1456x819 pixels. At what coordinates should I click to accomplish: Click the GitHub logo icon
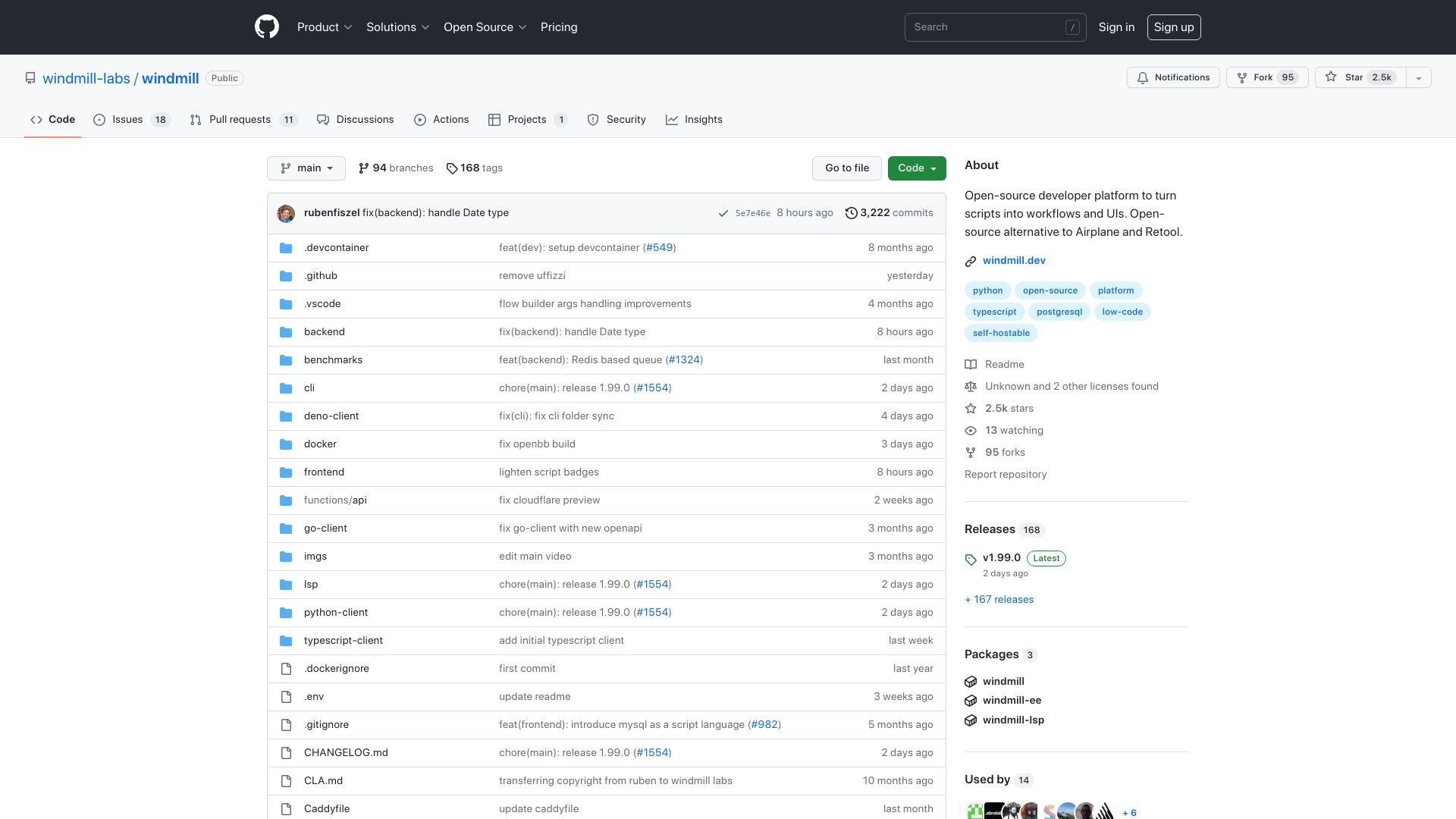click(267, 27)
